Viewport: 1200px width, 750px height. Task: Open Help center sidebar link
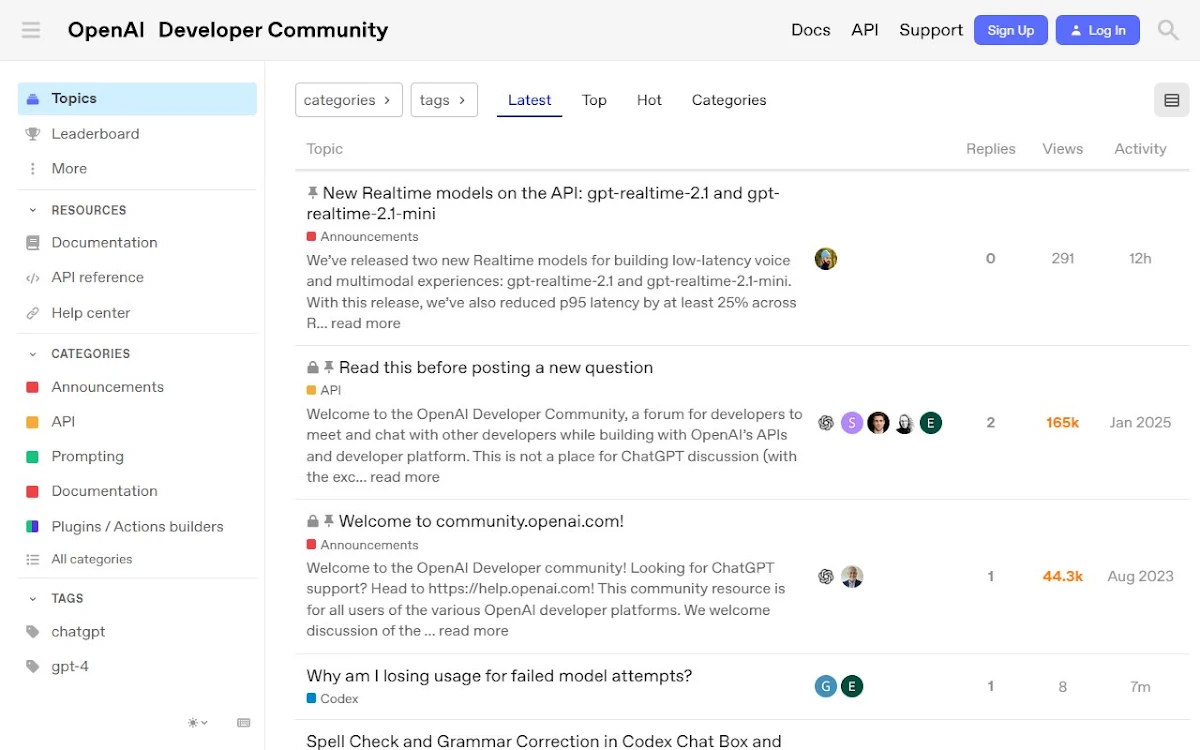137,313
